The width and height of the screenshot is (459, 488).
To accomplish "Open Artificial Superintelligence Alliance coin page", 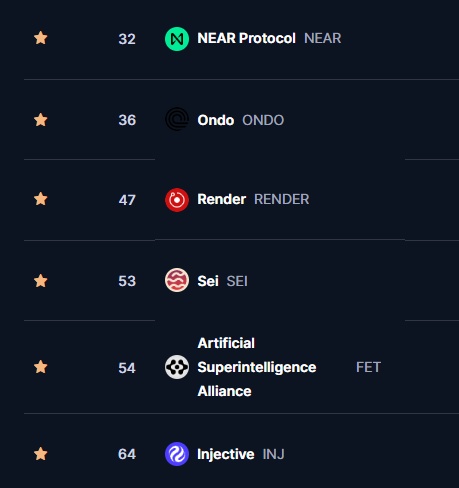I will pyautogui.click(x=257, y=367).
